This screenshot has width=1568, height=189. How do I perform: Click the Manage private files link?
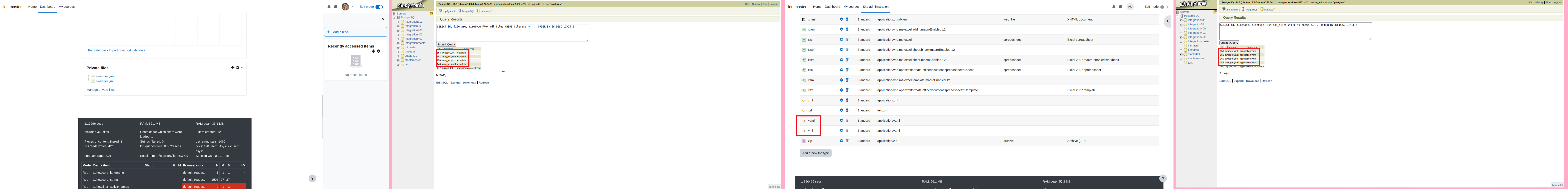(x=102, y=90)
